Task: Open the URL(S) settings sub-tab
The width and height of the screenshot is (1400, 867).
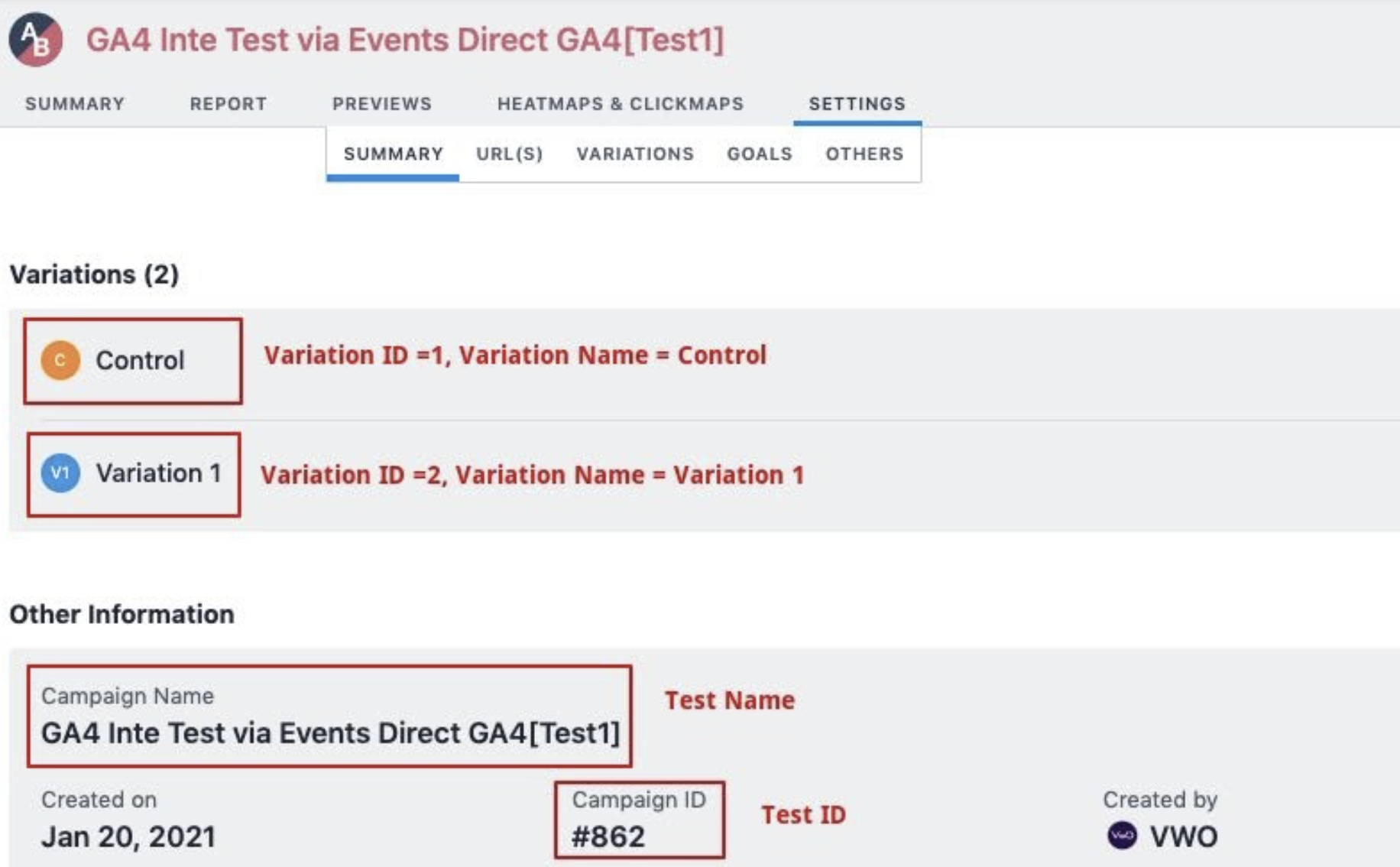Action: coord(510,154)
